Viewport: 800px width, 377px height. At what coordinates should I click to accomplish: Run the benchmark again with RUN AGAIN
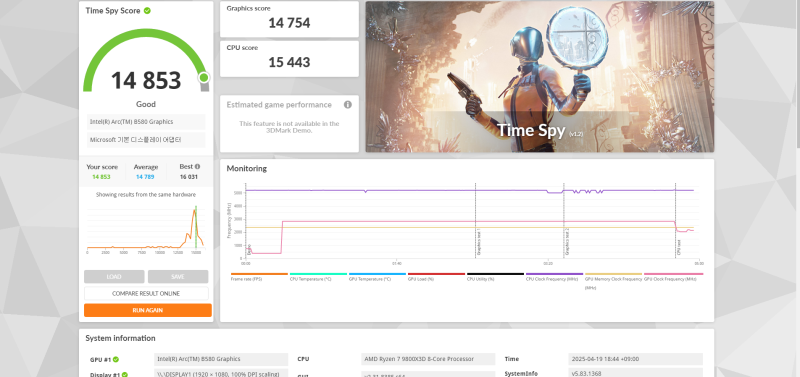point(147,310)
